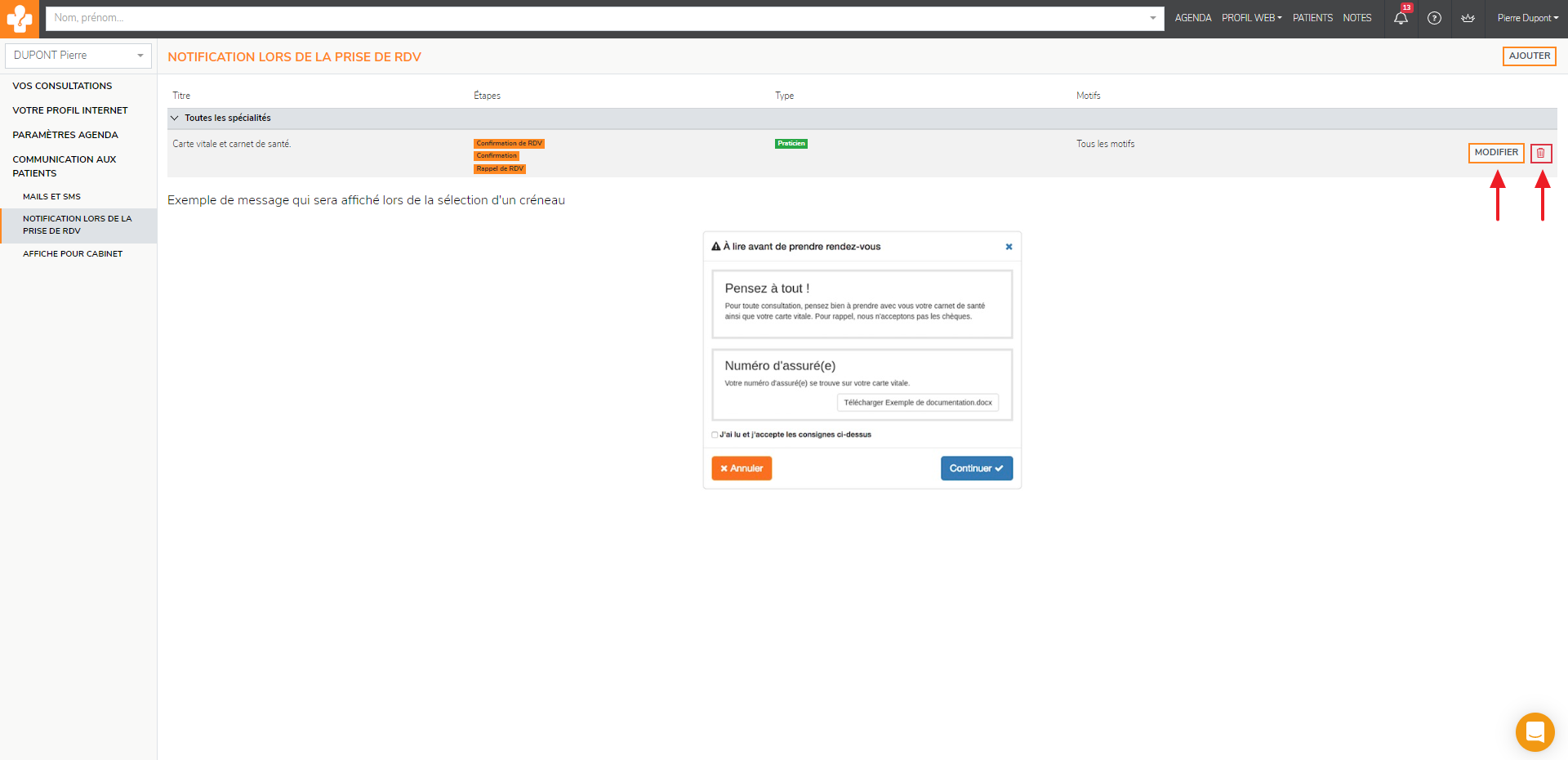
Task: Delete notification using red trash icon
Action: point(1540,153)
